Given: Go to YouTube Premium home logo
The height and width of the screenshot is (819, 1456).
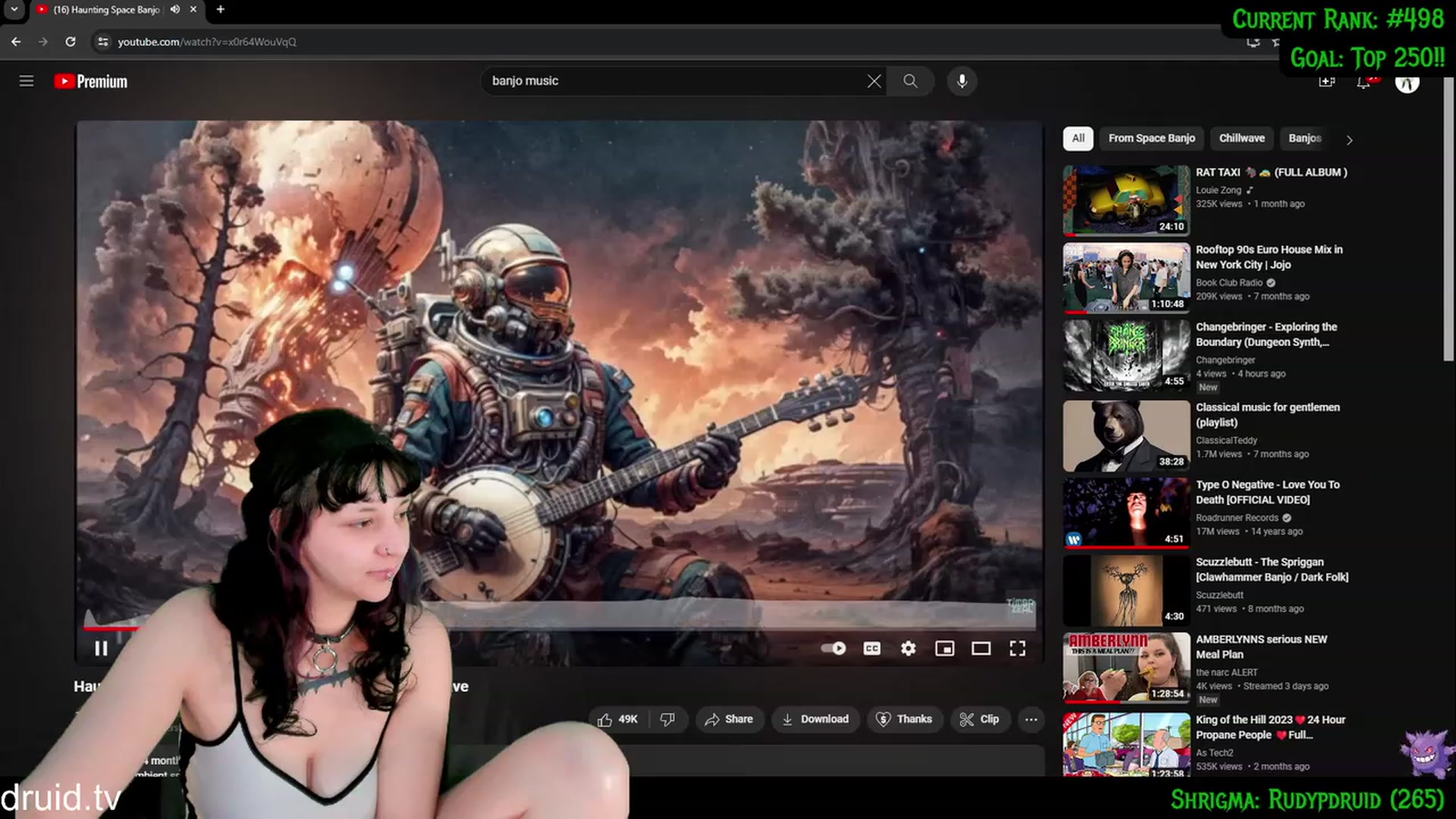Looking at the screenshot, I should point(91,81).
